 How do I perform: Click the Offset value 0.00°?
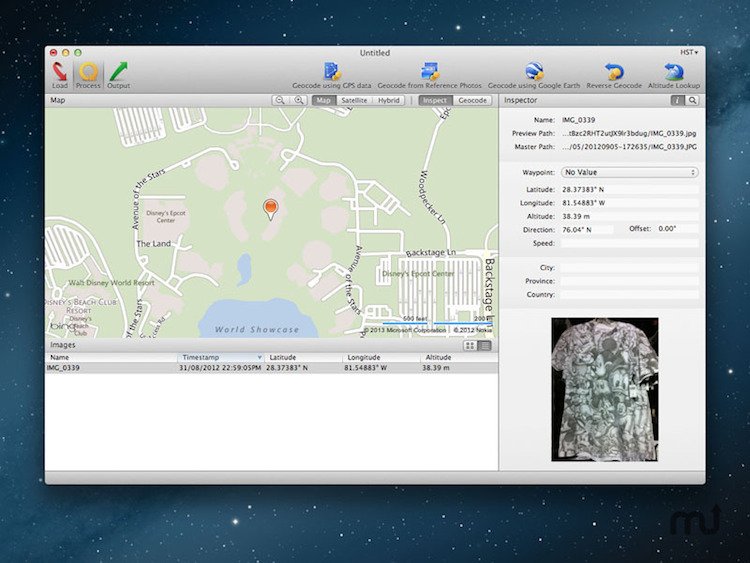677,229
